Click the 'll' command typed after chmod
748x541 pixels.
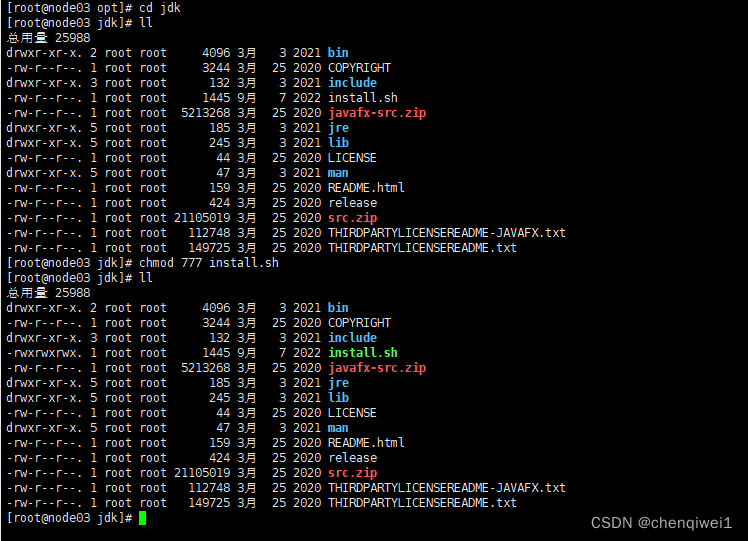[145, 278]
